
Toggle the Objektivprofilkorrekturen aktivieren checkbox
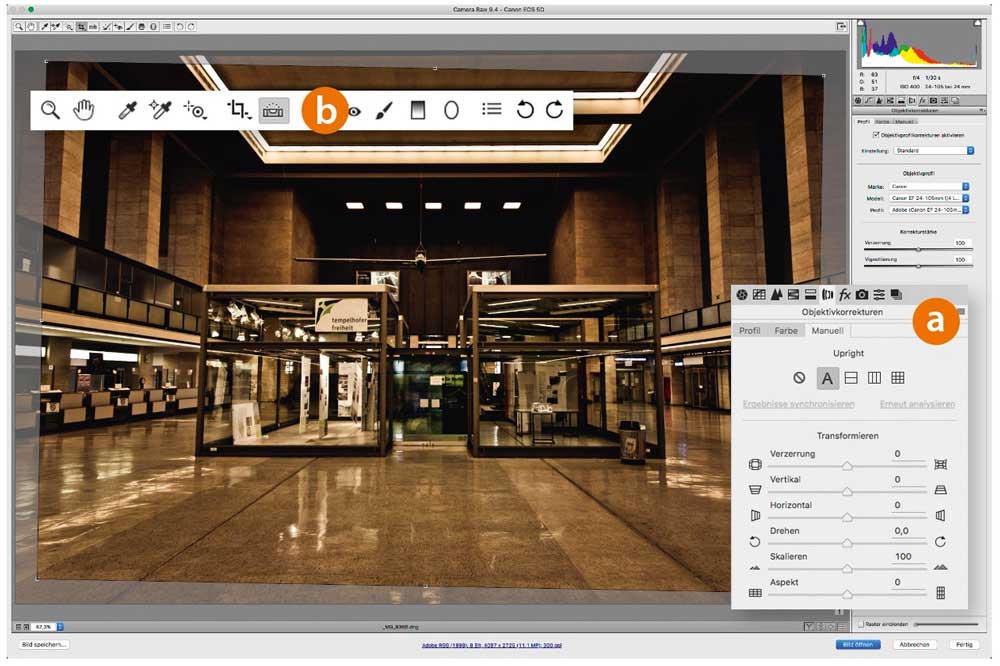coord(876,134)
